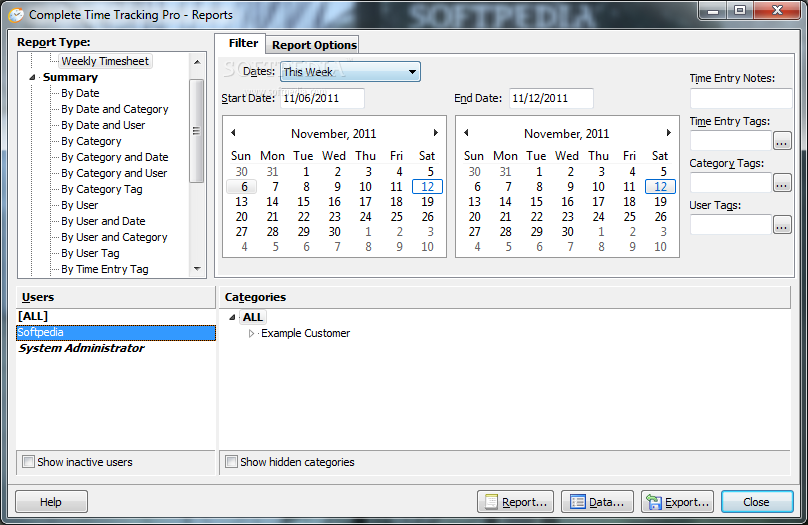Select the By Date report type
Screen dimensions: 808x525
(x=80, y=93)
